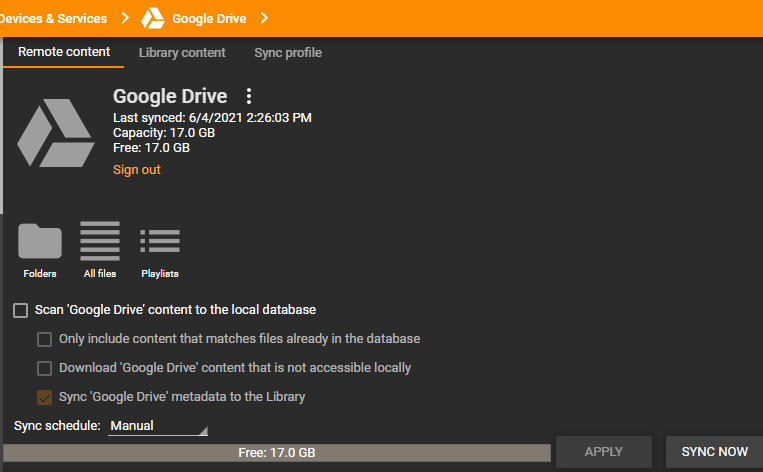
Task: Click the large Google Drive logo
Action: [x=56, y=132]
